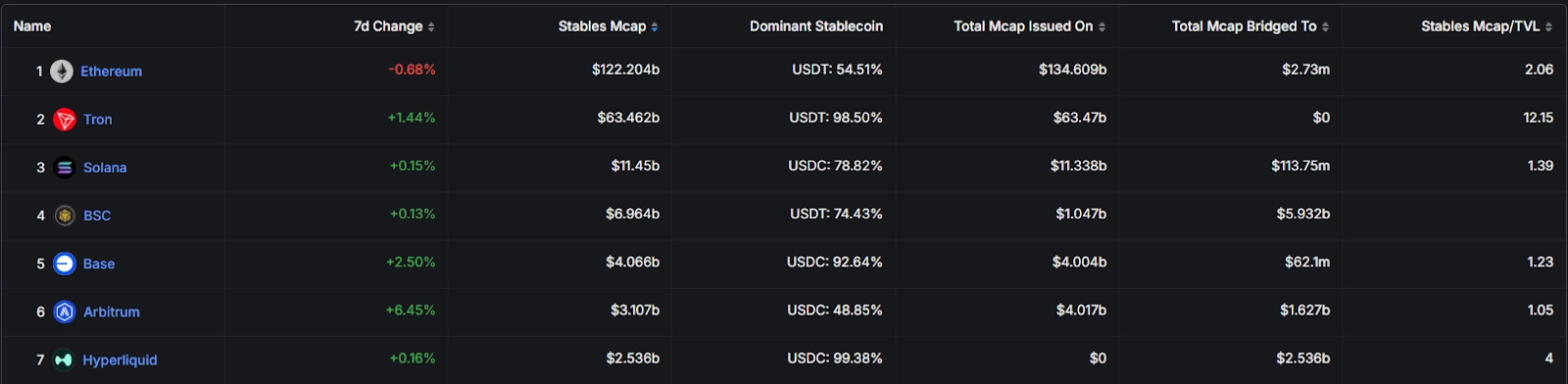Sort using the 7d Change arrows icon

coord(431,26)
